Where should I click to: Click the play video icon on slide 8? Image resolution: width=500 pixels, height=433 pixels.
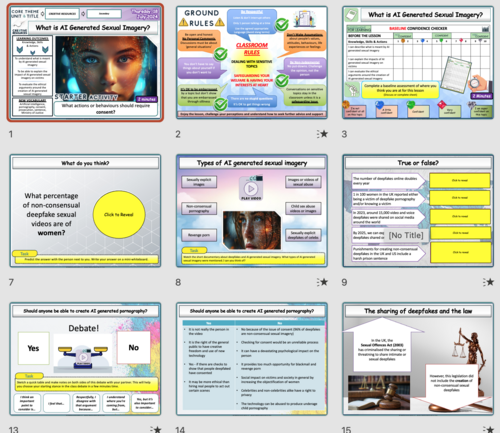pos(251,189)
